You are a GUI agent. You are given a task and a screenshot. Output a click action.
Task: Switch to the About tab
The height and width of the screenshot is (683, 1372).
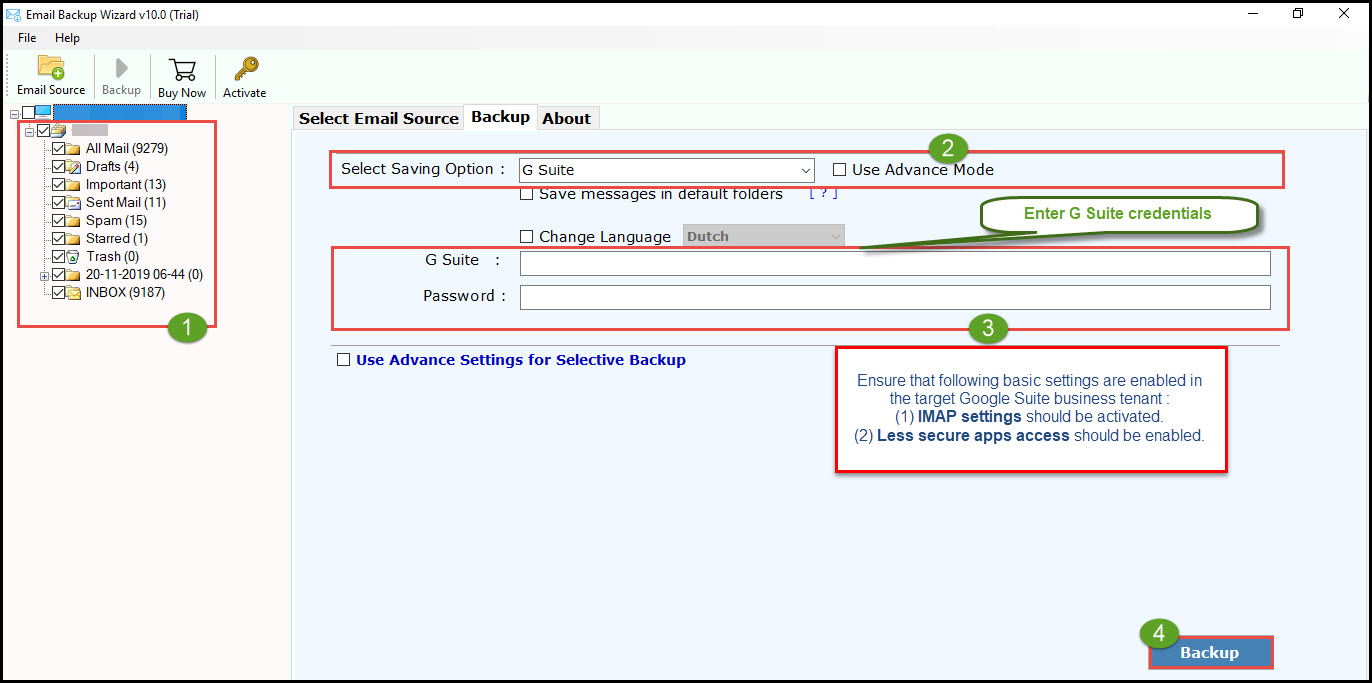coord(567,118)
